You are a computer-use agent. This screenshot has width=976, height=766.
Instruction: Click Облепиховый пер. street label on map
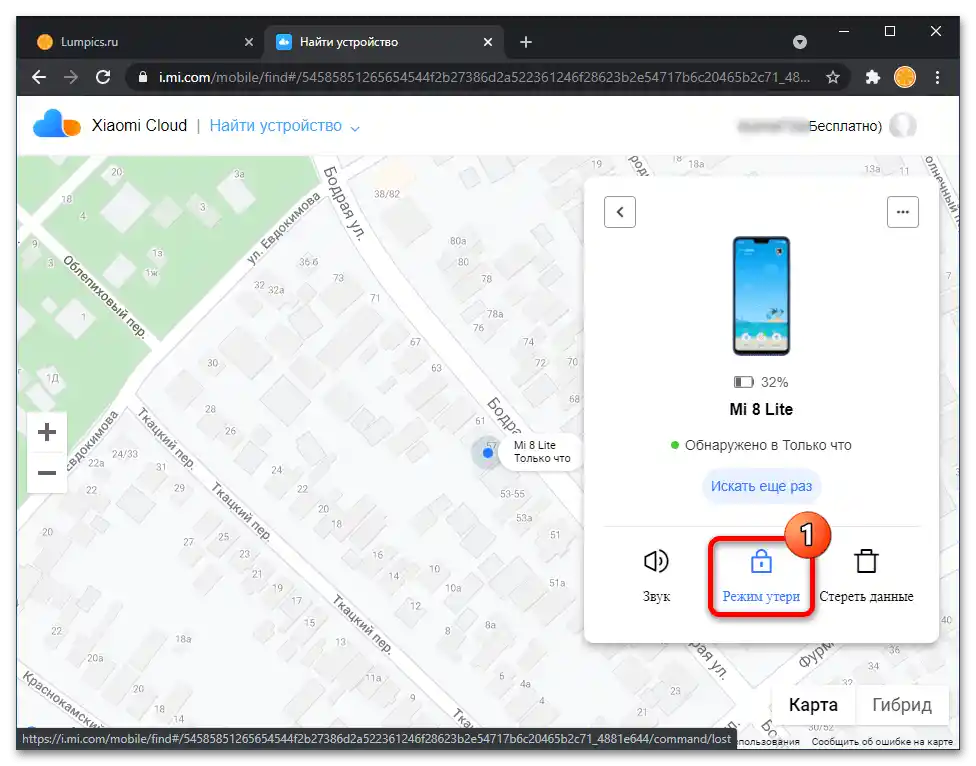[104, 297]
